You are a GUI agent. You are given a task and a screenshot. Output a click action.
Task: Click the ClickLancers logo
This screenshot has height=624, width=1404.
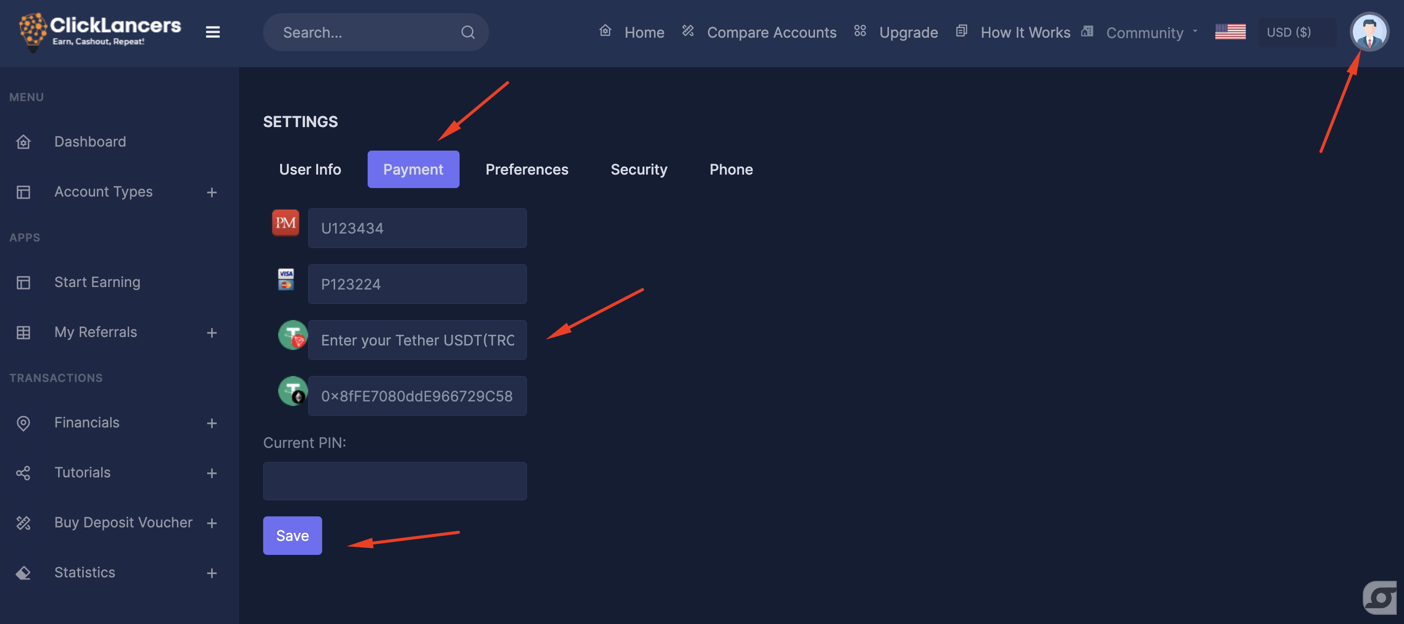[x=100, y=31]
